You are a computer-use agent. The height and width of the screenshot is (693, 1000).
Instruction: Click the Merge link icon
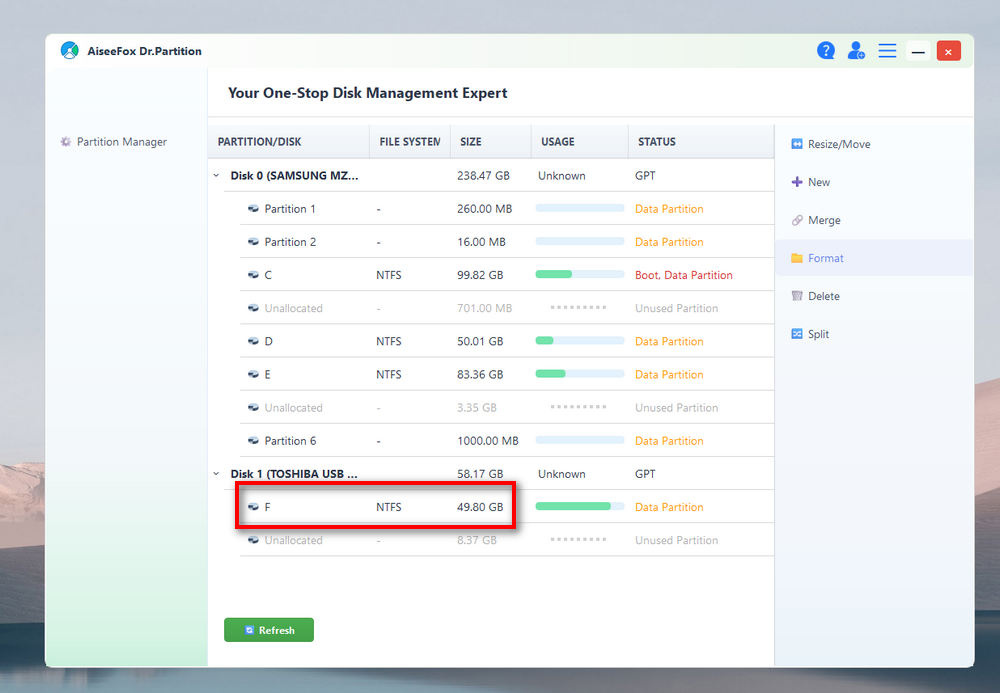coord(797,220)
